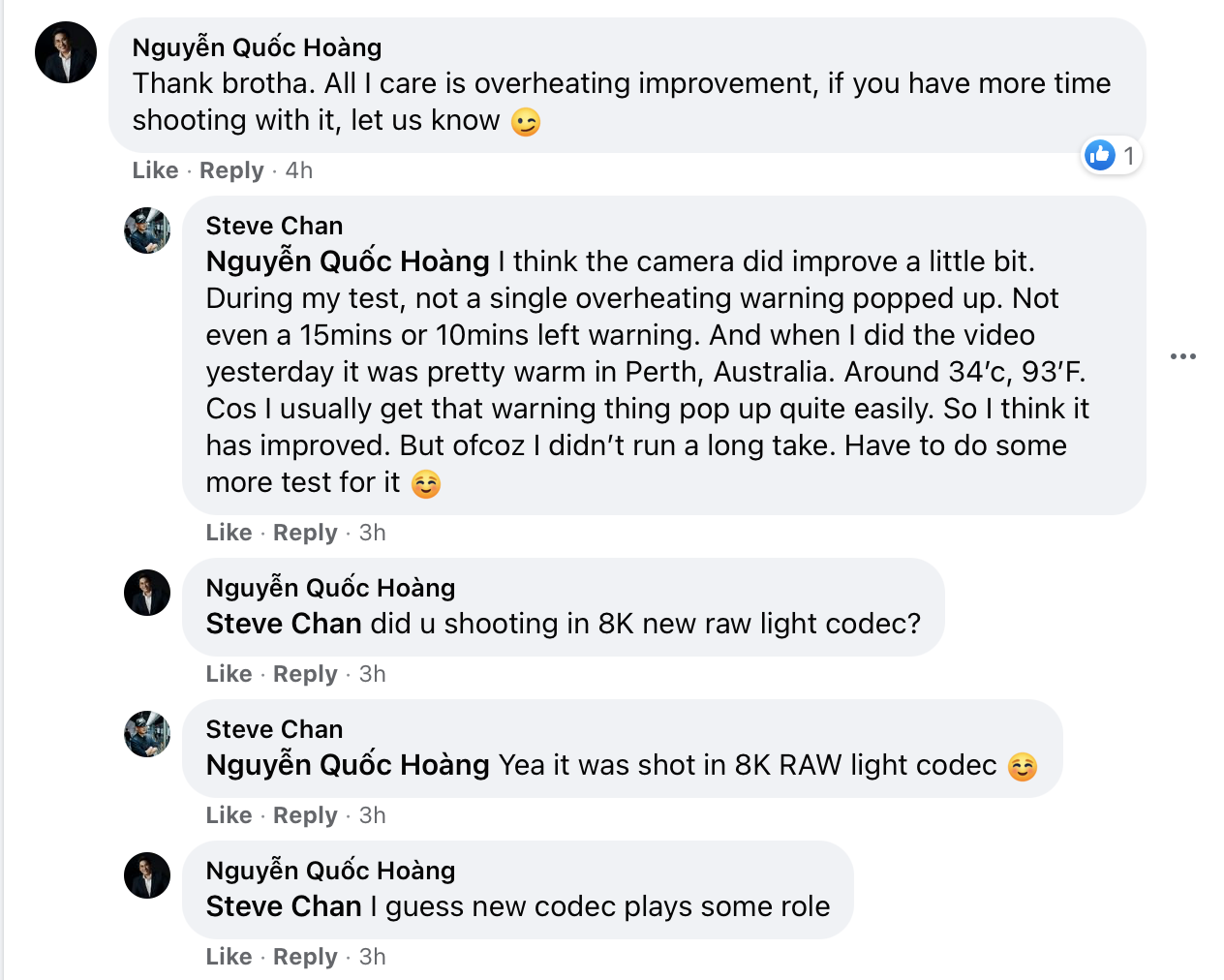Click bold Nguyễn Quốc Hoàng mention in 'Yea it was shot'
The width and height of the screenshot is (1224, 980).
coord(348,765)
